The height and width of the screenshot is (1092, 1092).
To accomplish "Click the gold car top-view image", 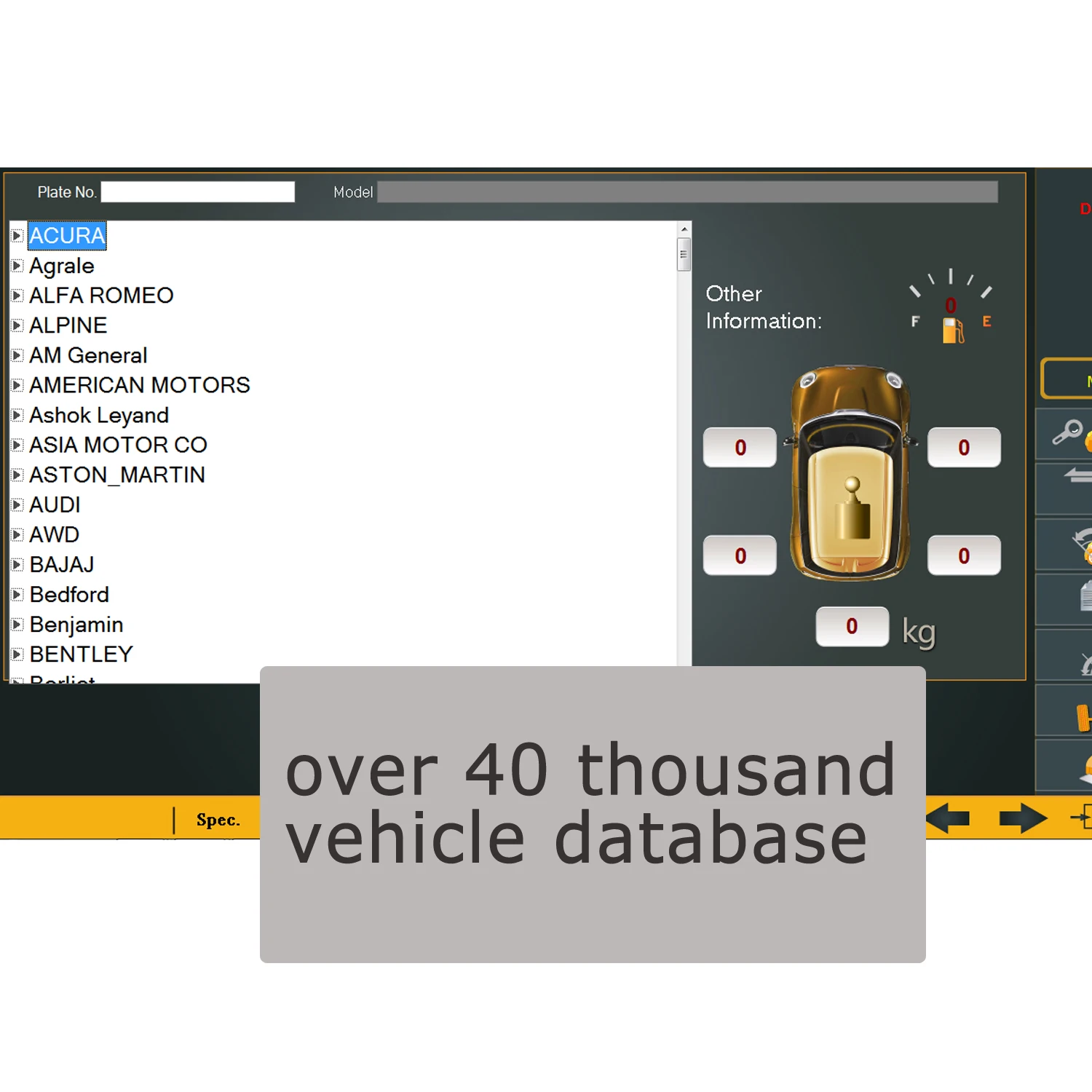I will tap(850, 473).
